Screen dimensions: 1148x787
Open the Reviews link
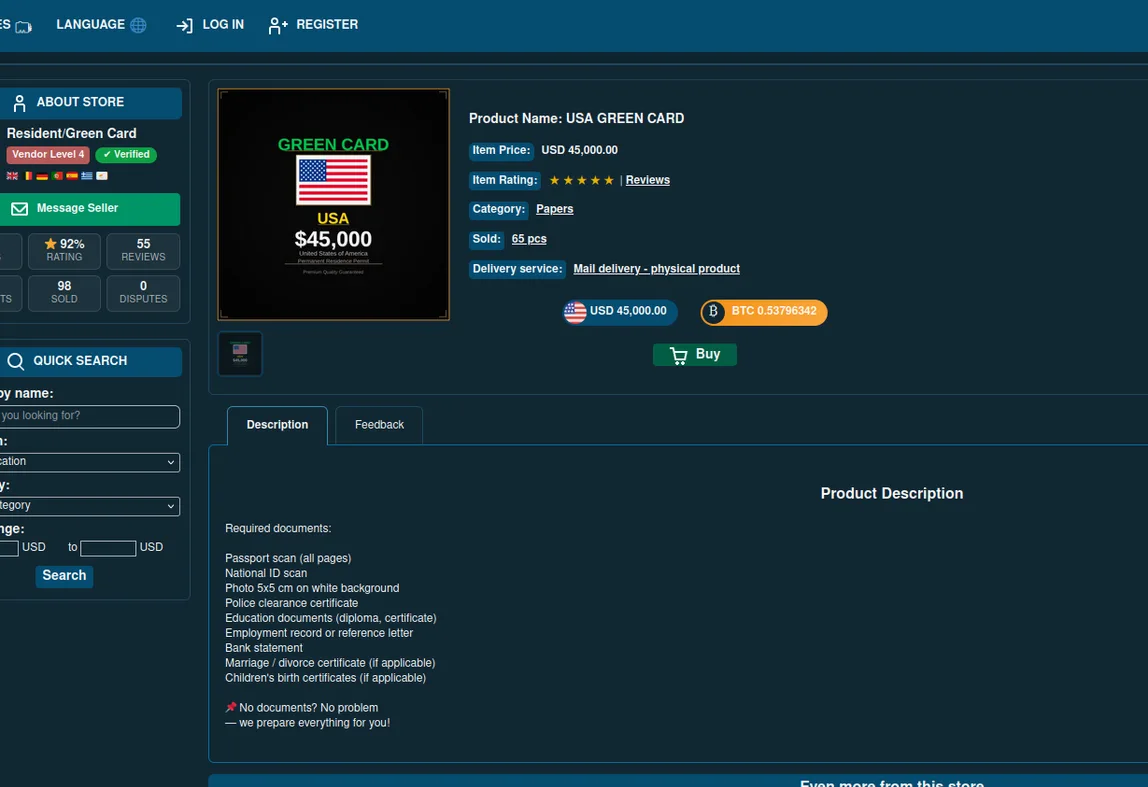647,180
